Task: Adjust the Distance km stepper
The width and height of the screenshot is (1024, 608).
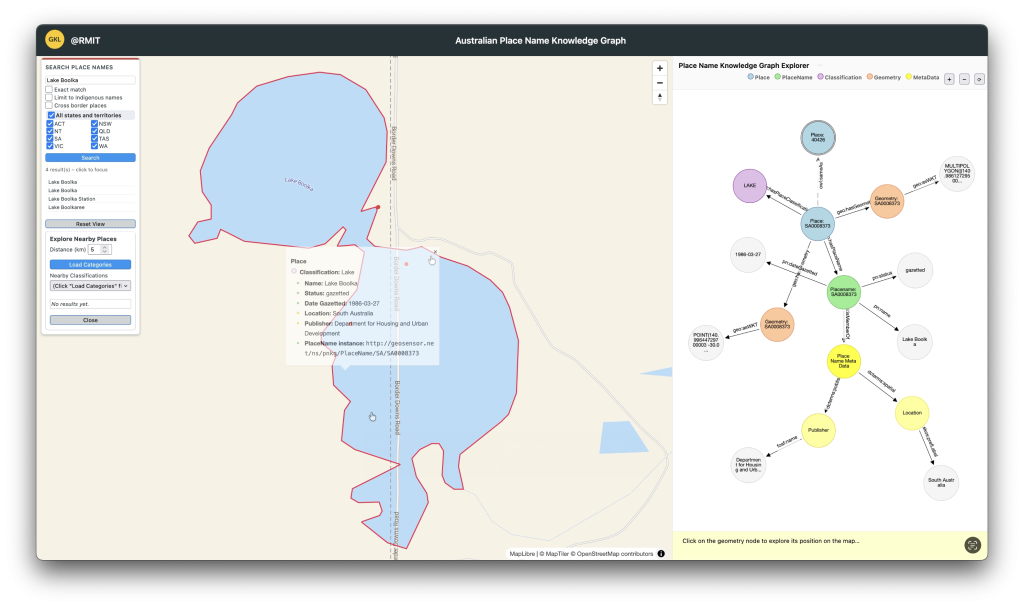Action: coord(105,249)
